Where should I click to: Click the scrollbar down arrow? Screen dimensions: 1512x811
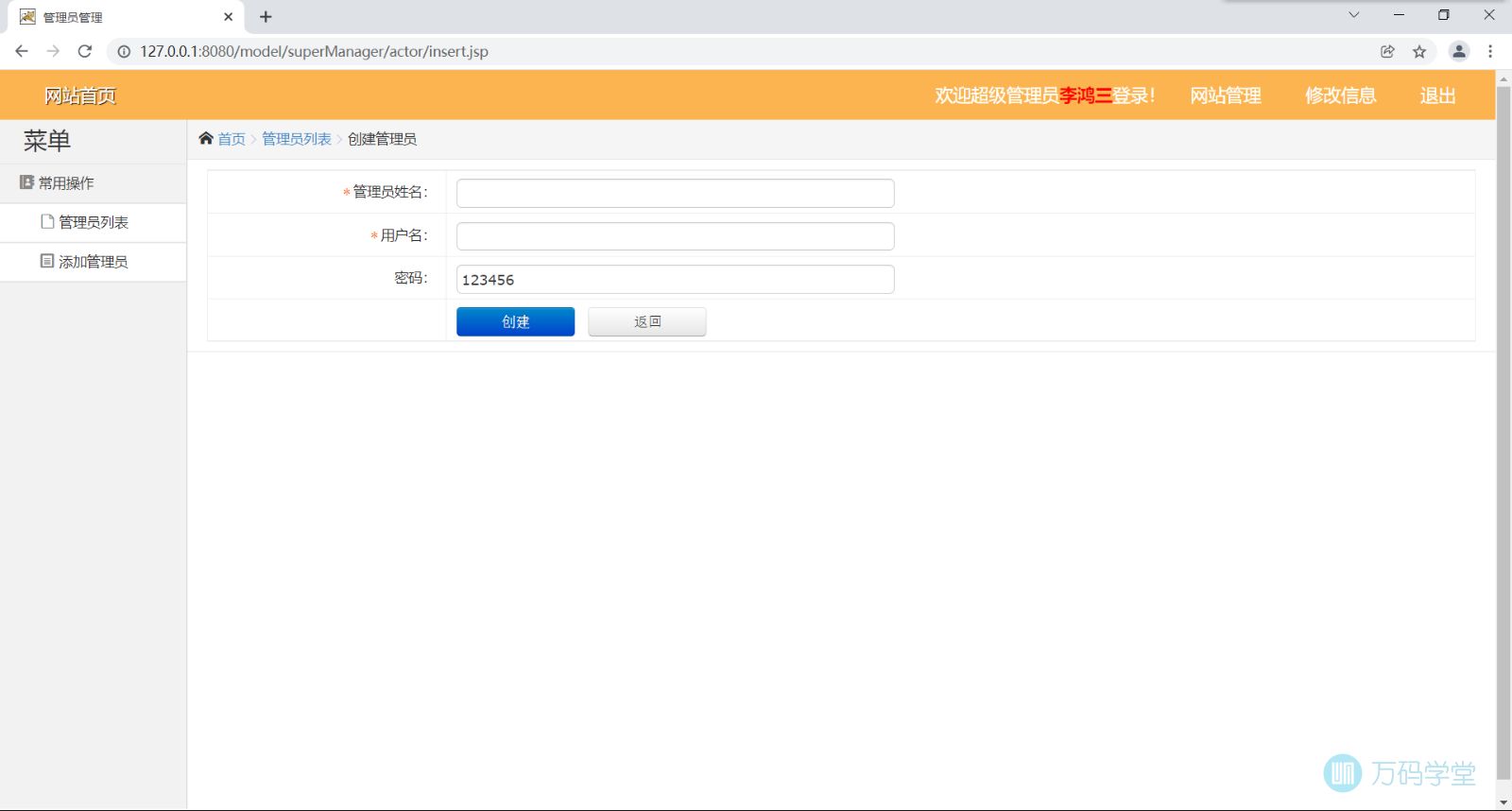tap(1503, 802)
